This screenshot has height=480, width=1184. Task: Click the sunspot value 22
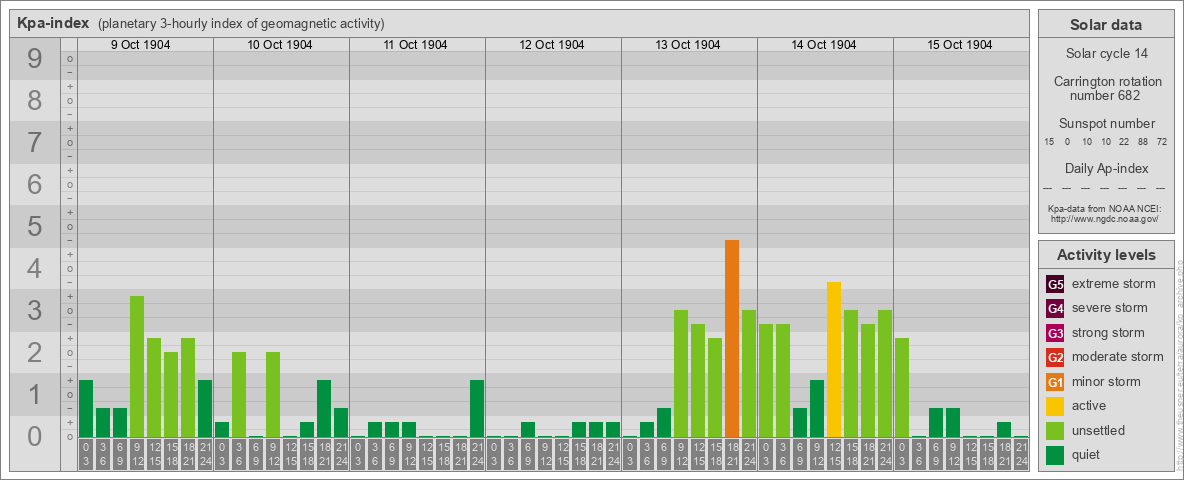(x=1124, y=142)
